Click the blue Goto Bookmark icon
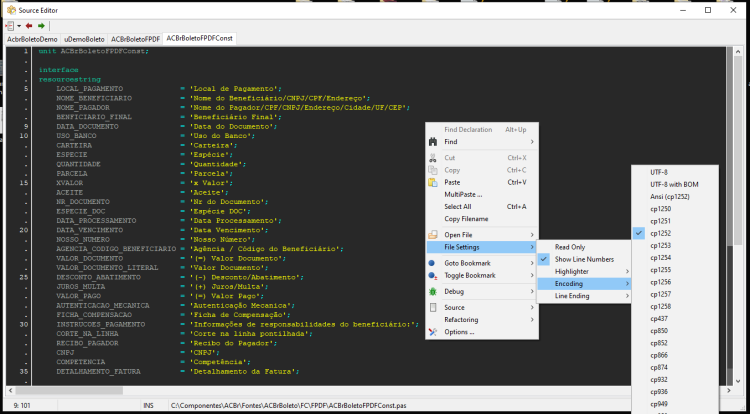 click(x=432, y=263)
